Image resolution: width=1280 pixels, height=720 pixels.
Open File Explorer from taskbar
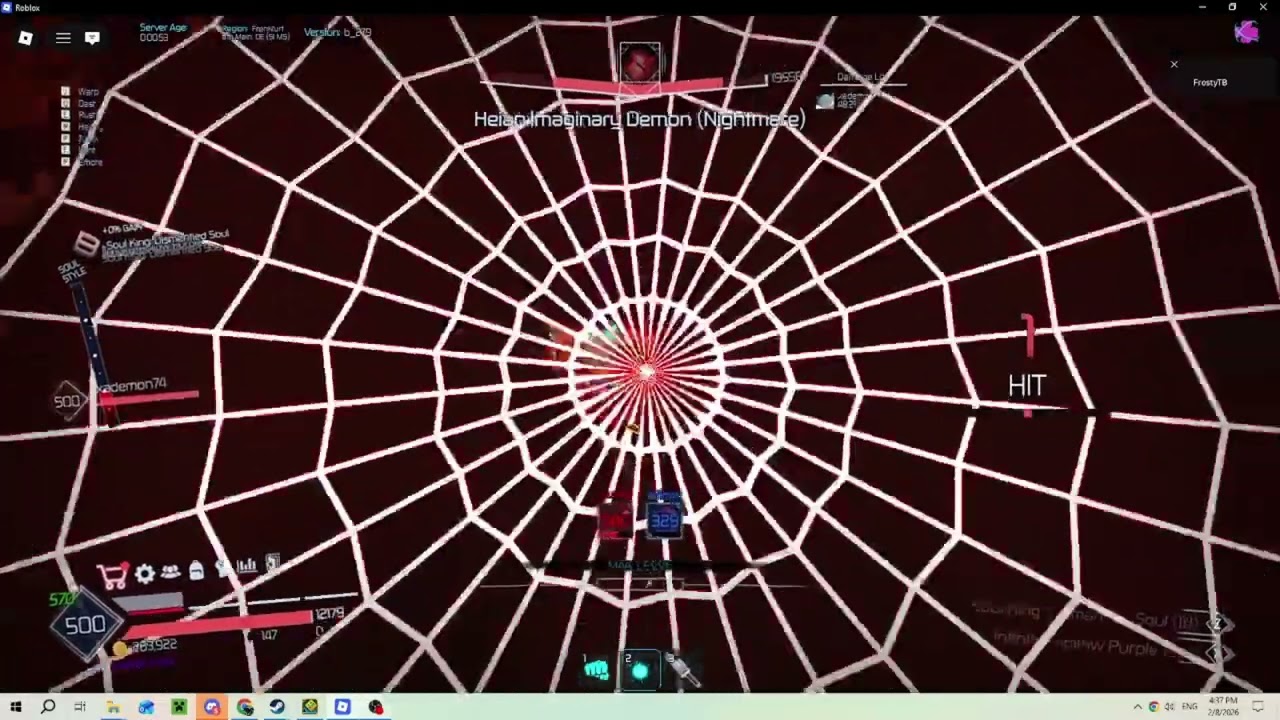click(113, 707)
